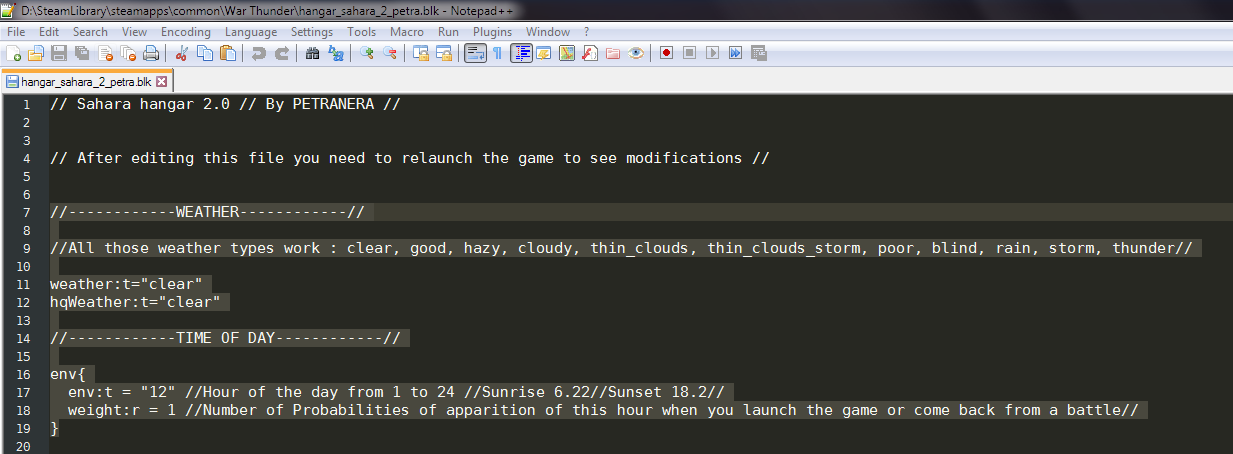The image size is (1233, 454).
Task: Click the 'After editing this file' comment
Action: tap(410, 158)
